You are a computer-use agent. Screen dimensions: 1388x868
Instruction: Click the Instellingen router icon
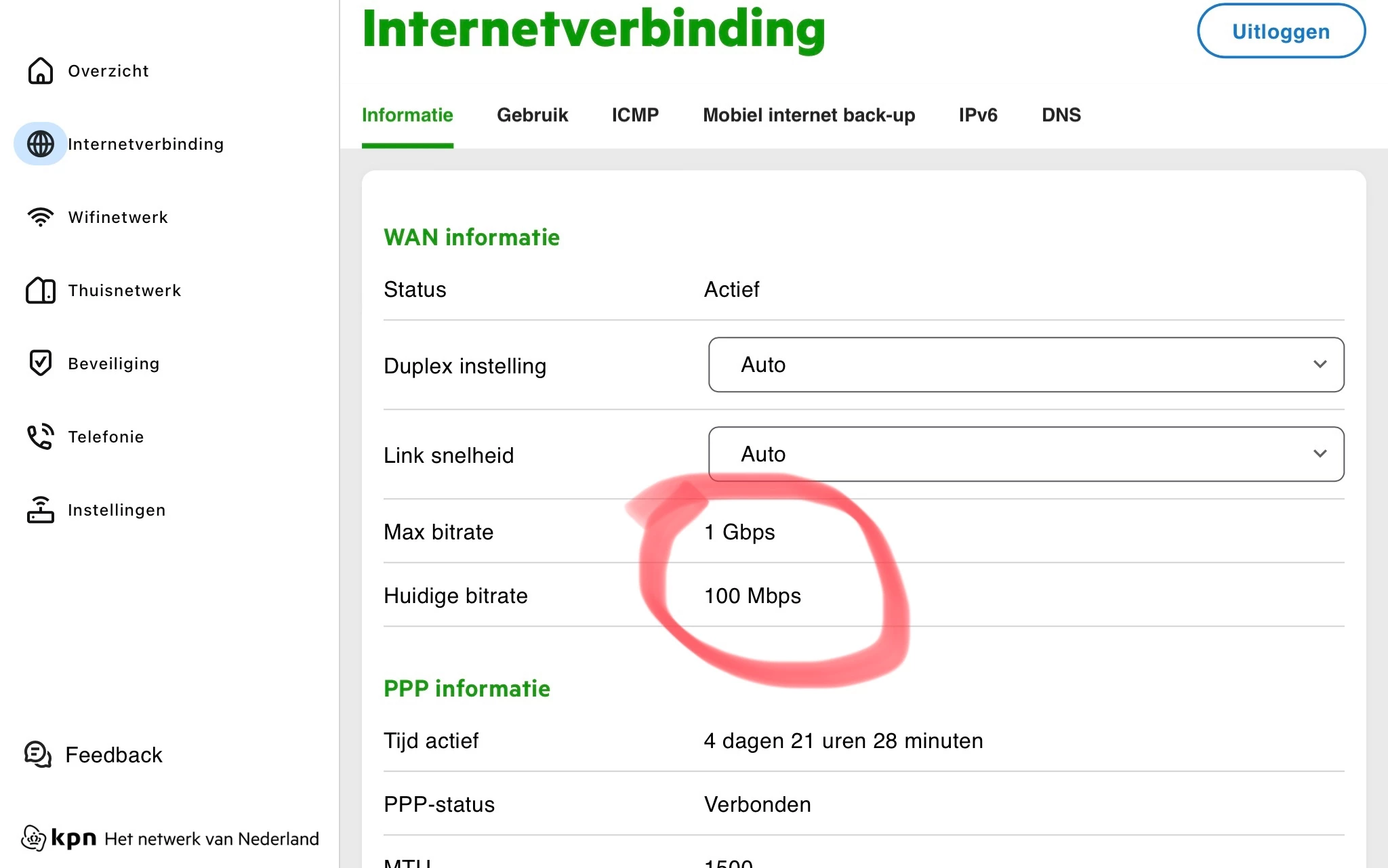pos(41,510)
